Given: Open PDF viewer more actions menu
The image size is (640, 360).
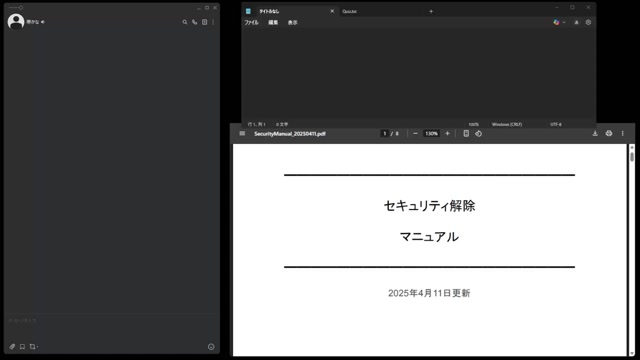Looking at the screenshot, I should point(622,133).
